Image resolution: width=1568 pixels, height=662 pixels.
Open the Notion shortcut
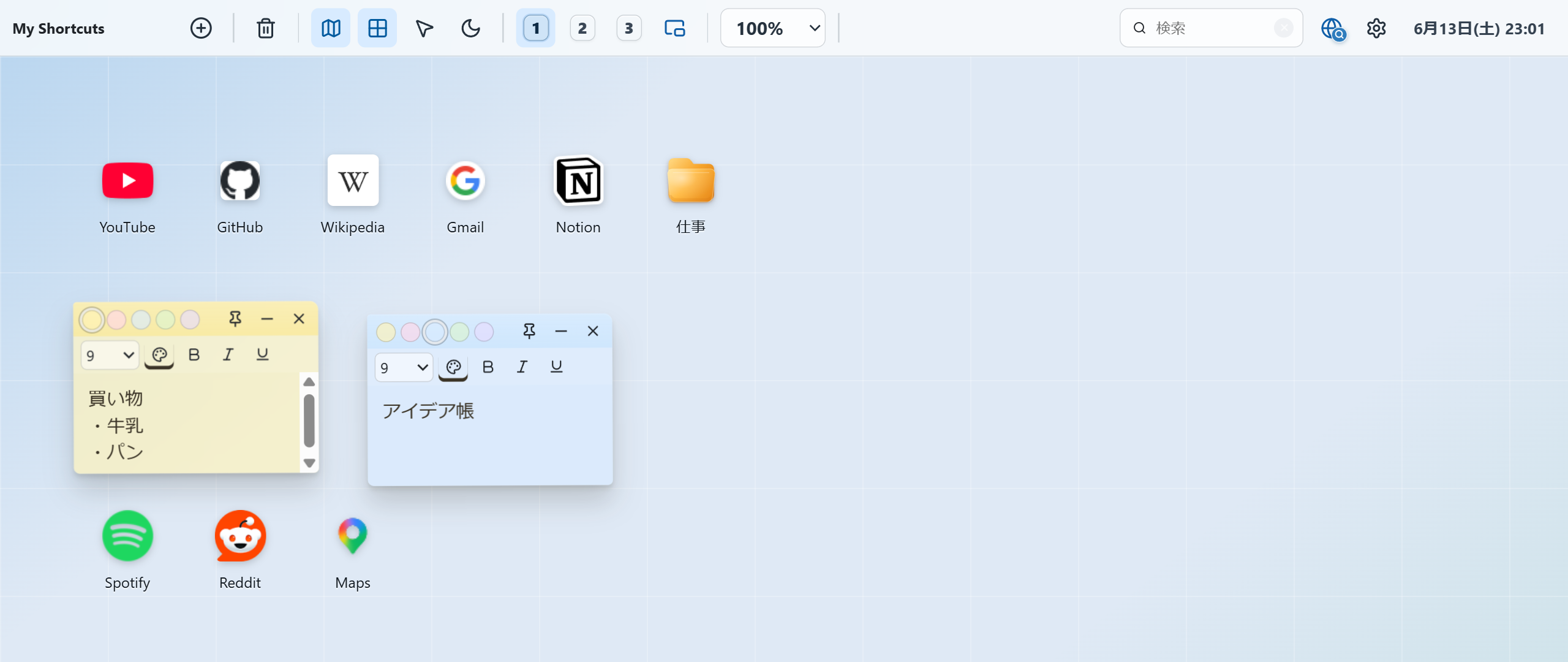pos(578,196)
